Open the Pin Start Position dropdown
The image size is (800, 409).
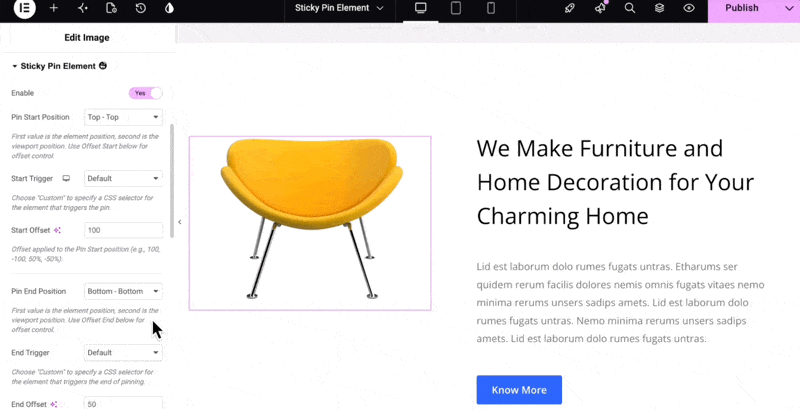123,117
